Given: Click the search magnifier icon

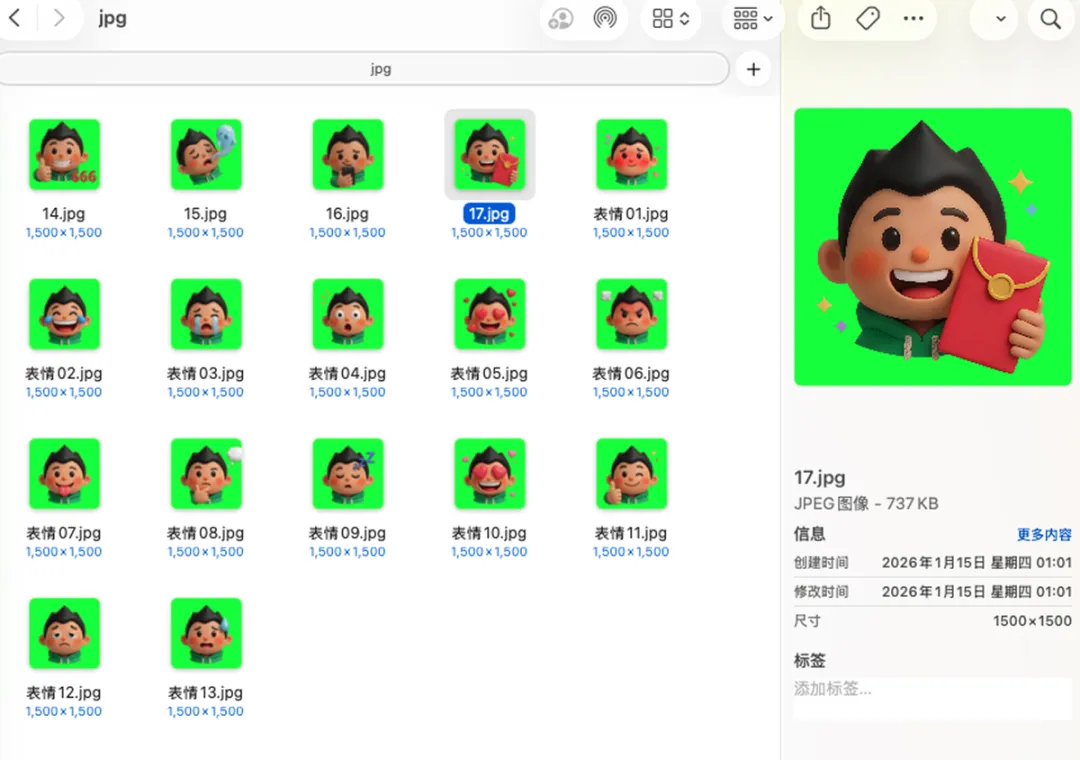Looking at the screenshot, I should coord(1050,18).
